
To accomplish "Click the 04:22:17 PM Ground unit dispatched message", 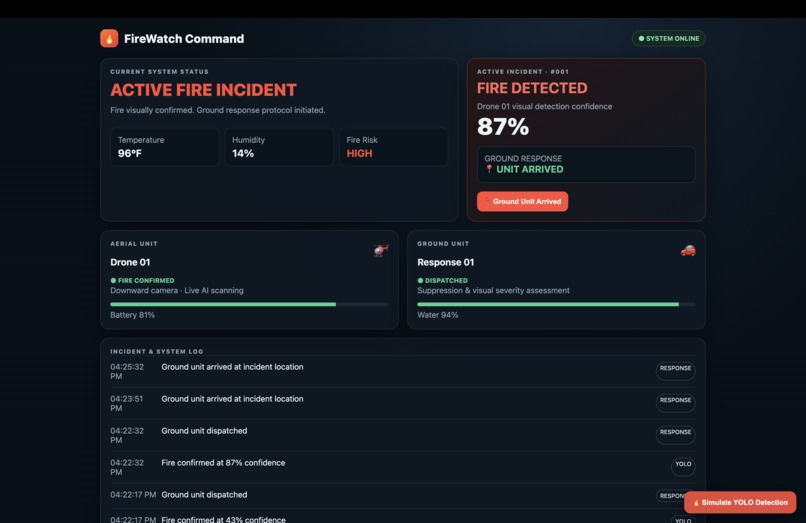I will point(204,495).
